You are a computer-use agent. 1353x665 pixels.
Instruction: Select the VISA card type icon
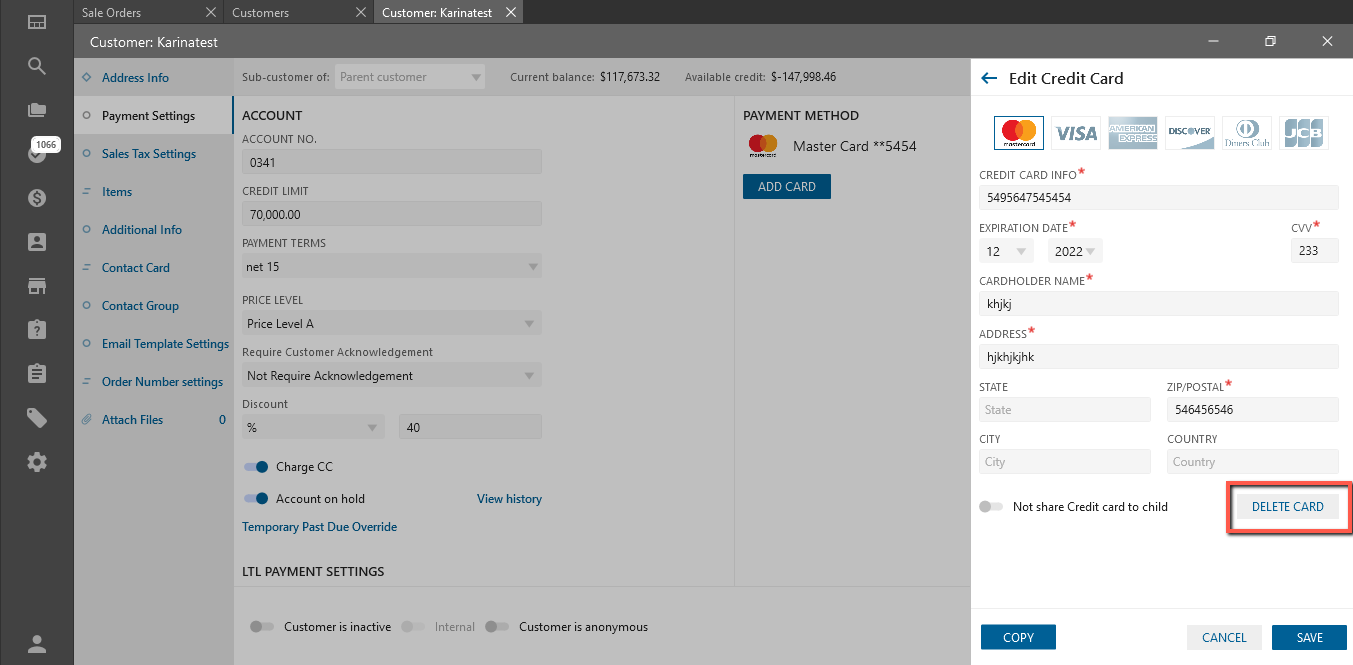pos(1076,132)
